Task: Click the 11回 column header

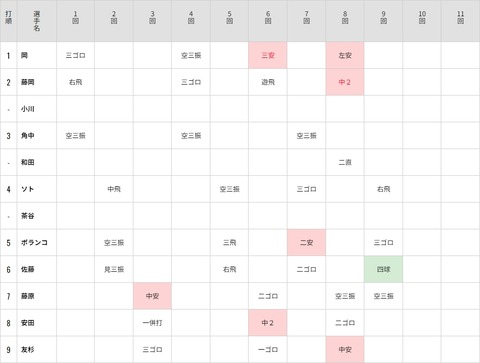Action: (460, 17)
